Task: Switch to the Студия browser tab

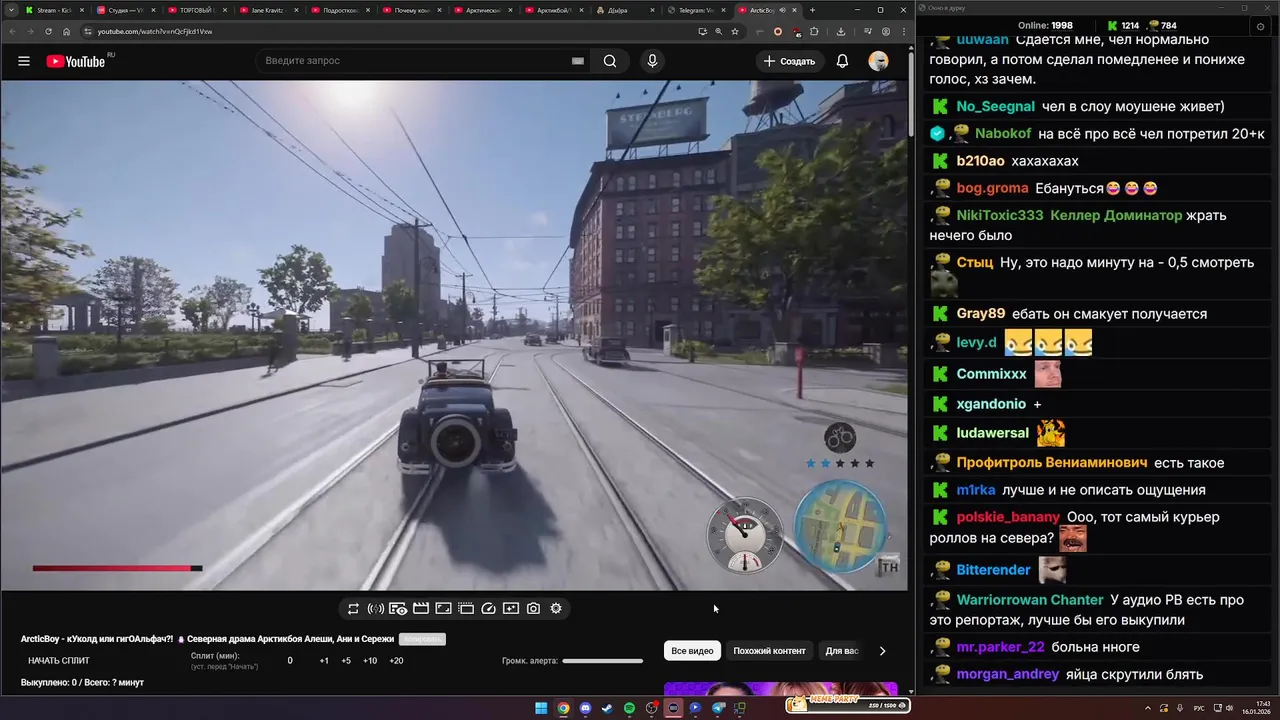Action: pos(126,10)
